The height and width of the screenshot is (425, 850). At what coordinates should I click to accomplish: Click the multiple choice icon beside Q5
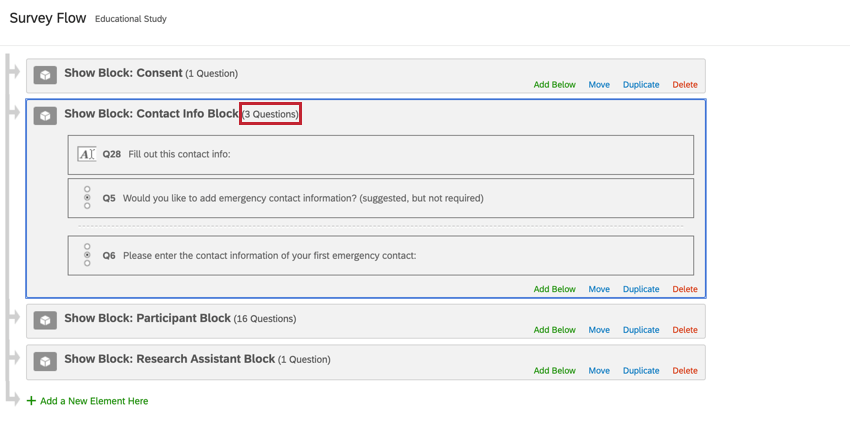pyautogui.click(x=87, y=198)
